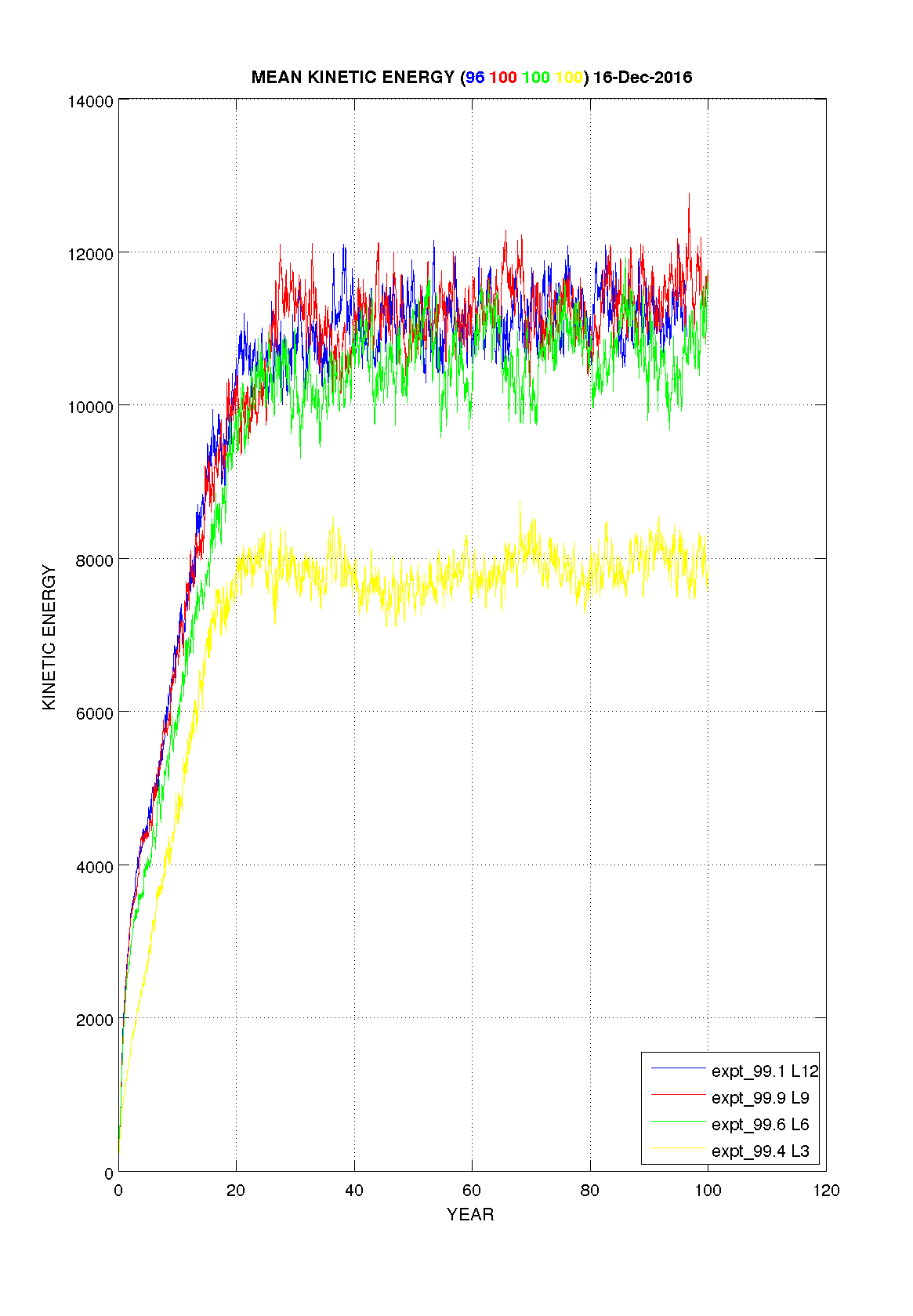This screenshot has width=913, height=1316.
Task: Pick the yellow line sample in legend
Action: tap(678, 1148)
